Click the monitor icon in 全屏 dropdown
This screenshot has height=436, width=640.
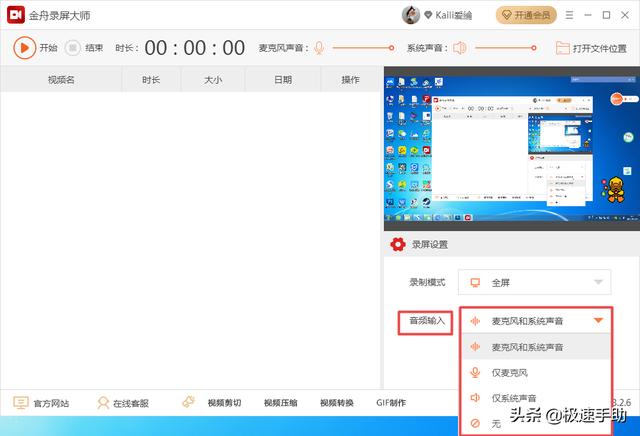[x=475, y=283]
